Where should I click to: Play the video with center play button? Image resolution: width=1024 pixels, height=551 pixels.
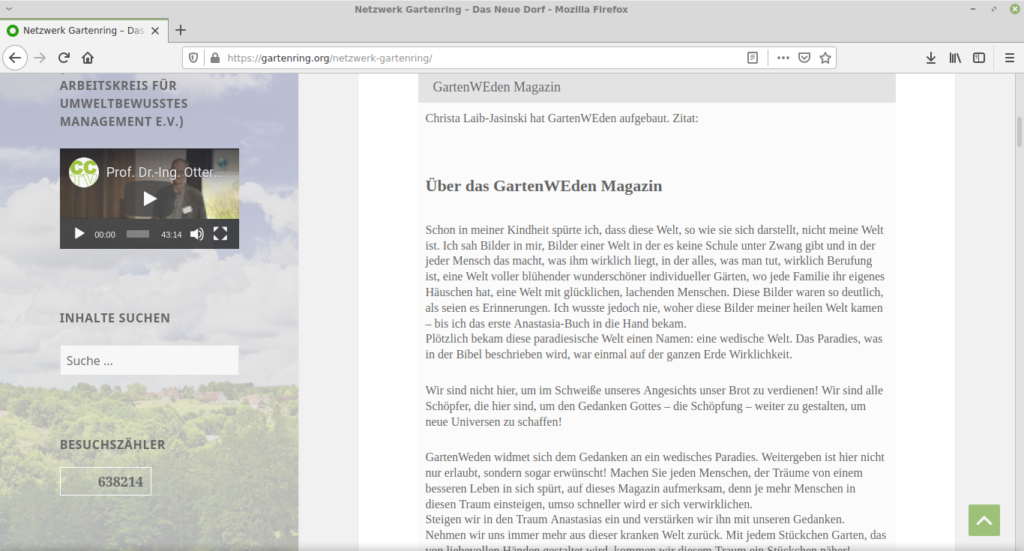(x=150, y=198)
